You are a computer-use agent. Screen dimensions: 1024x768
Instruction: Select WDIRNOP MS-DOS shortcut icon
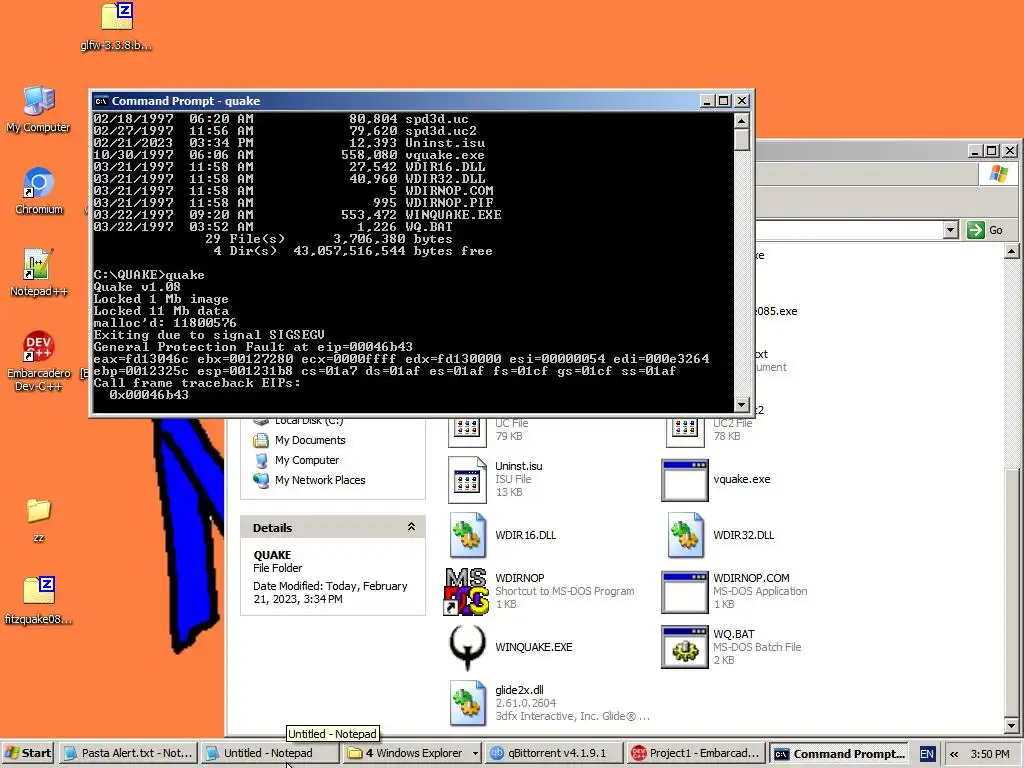click(466, 591)
